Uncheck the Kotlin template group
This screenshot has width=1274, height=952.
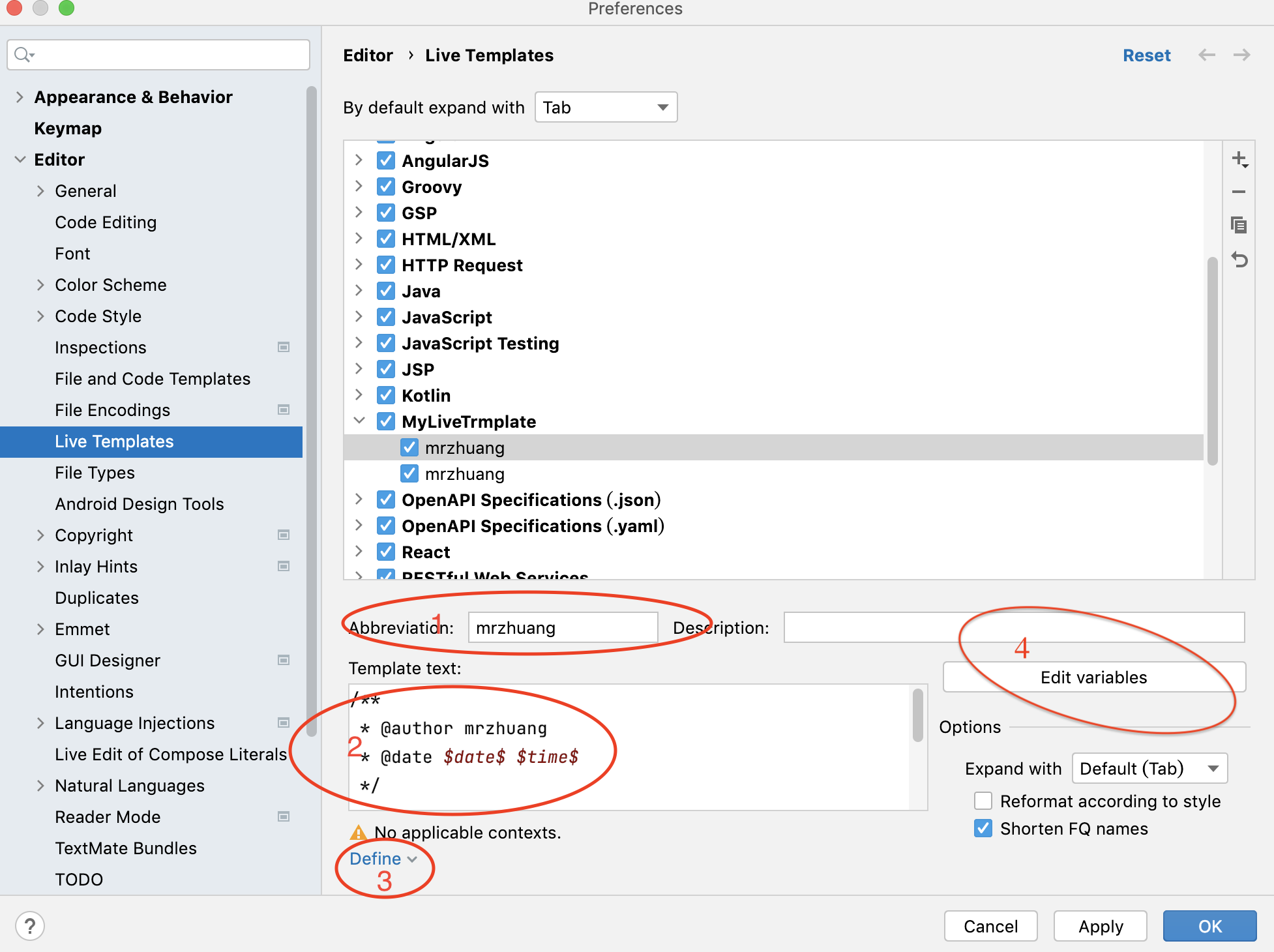point(386,396)
